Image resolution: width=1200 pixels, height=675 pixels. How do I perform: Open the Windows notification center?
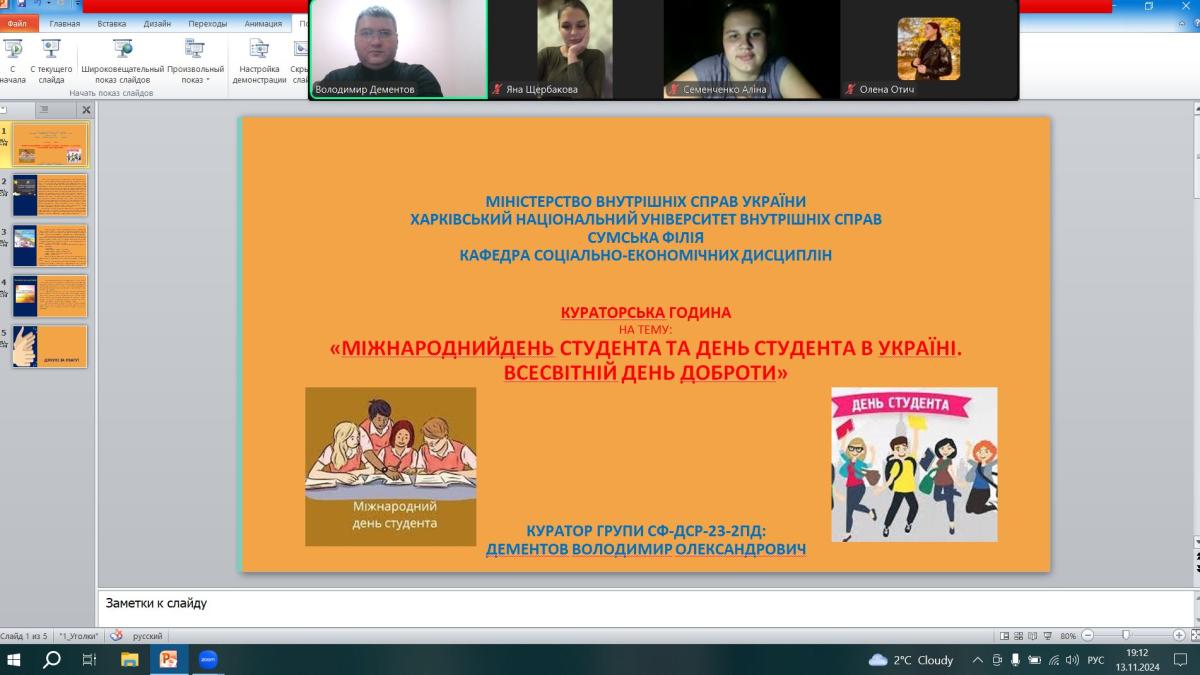coord(1180,660)
